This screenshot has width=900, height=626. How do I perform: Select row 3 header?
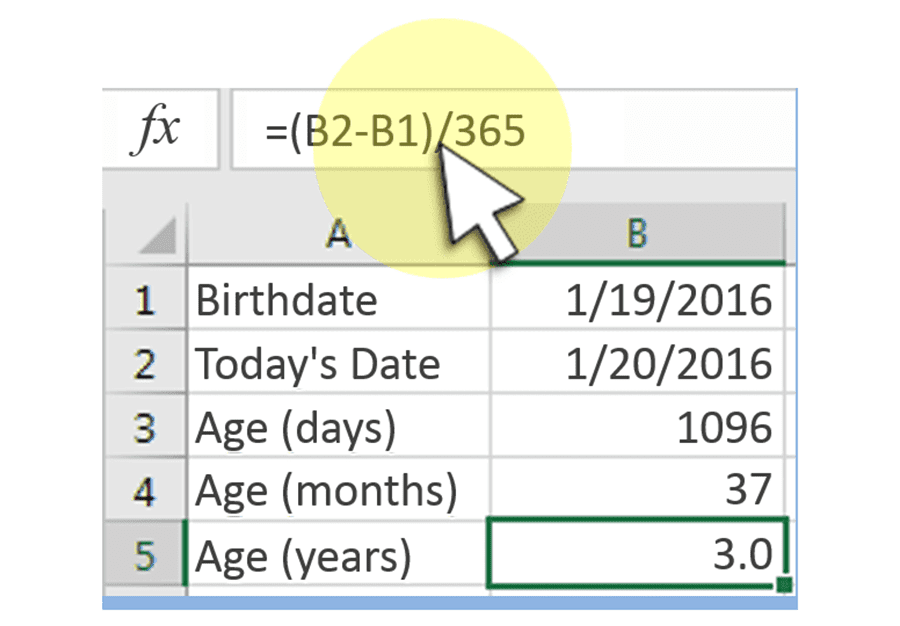[x=146, y=426]
